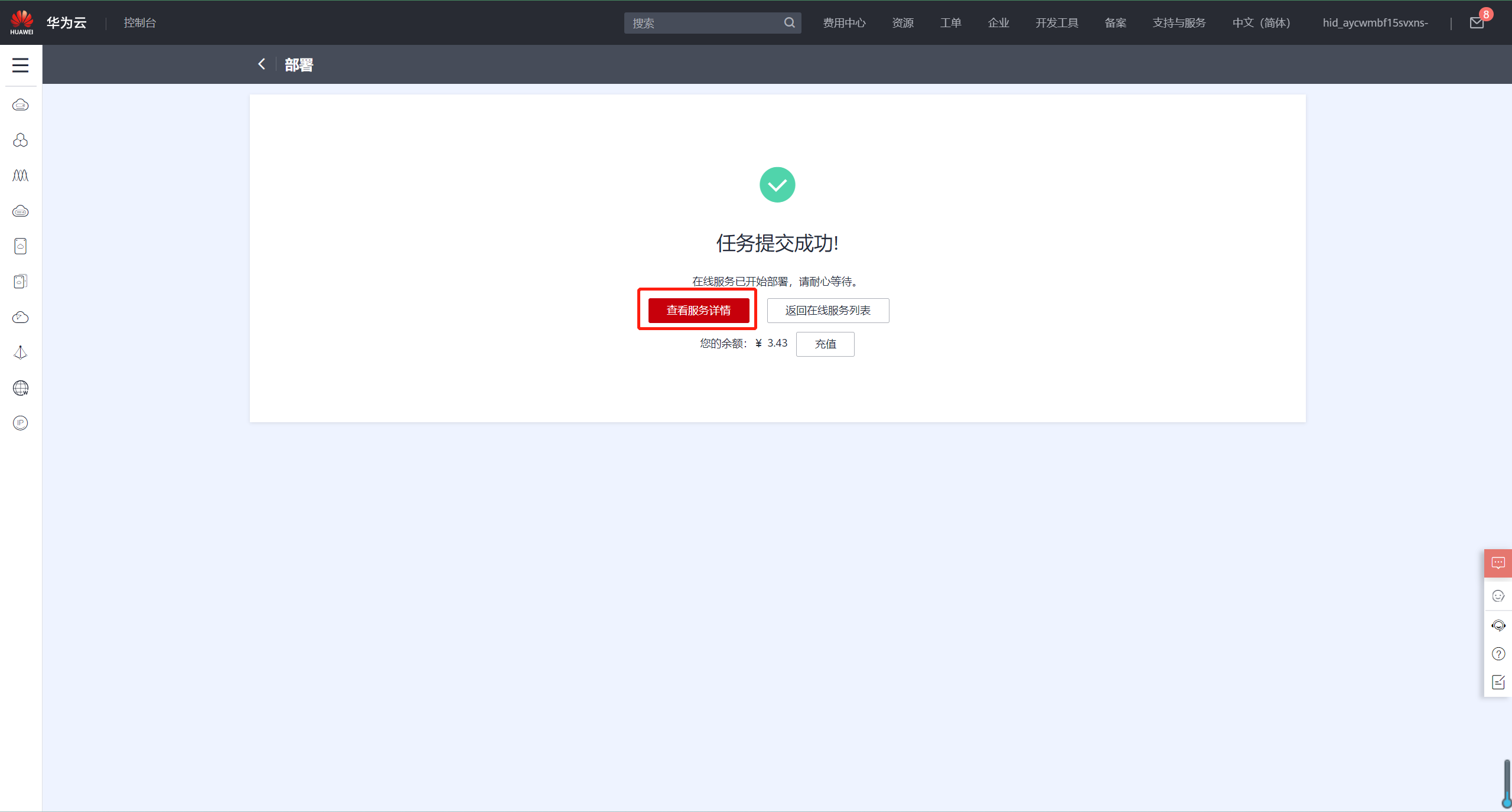Expand the 中文（简体）language dropdown
Screen dimensions: 1512x812
1261,23
